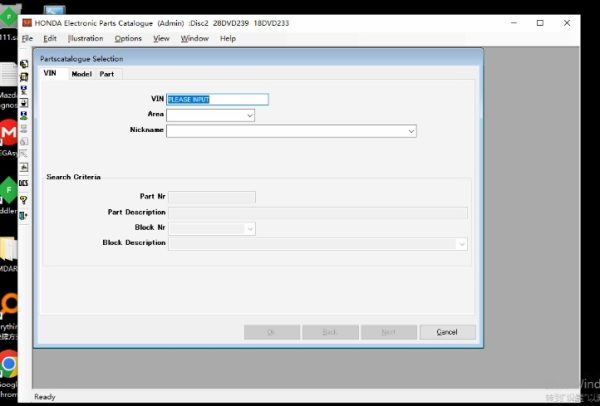The image size is (600, 406).
Task: Open the Nickname dropdown list
Action: click(411, 131)
